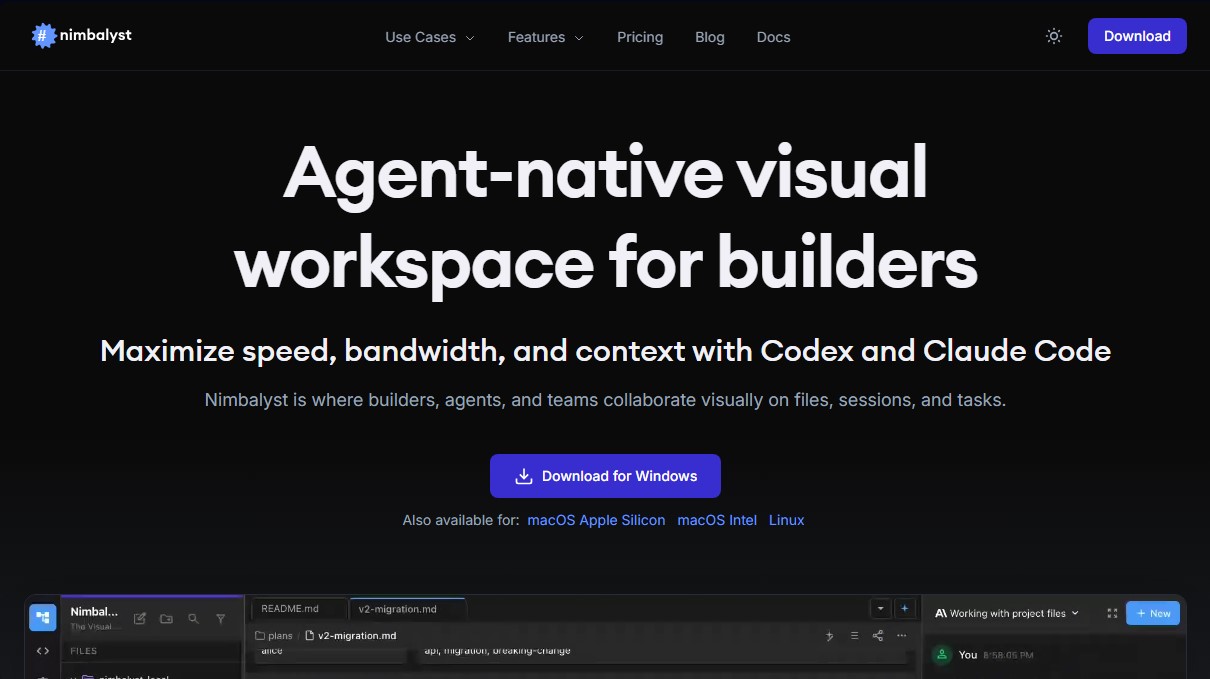Select the code brackets icon in app sidebar
Image resolution: width=1210 pixels, height=679 pixels.
point(42,651)
